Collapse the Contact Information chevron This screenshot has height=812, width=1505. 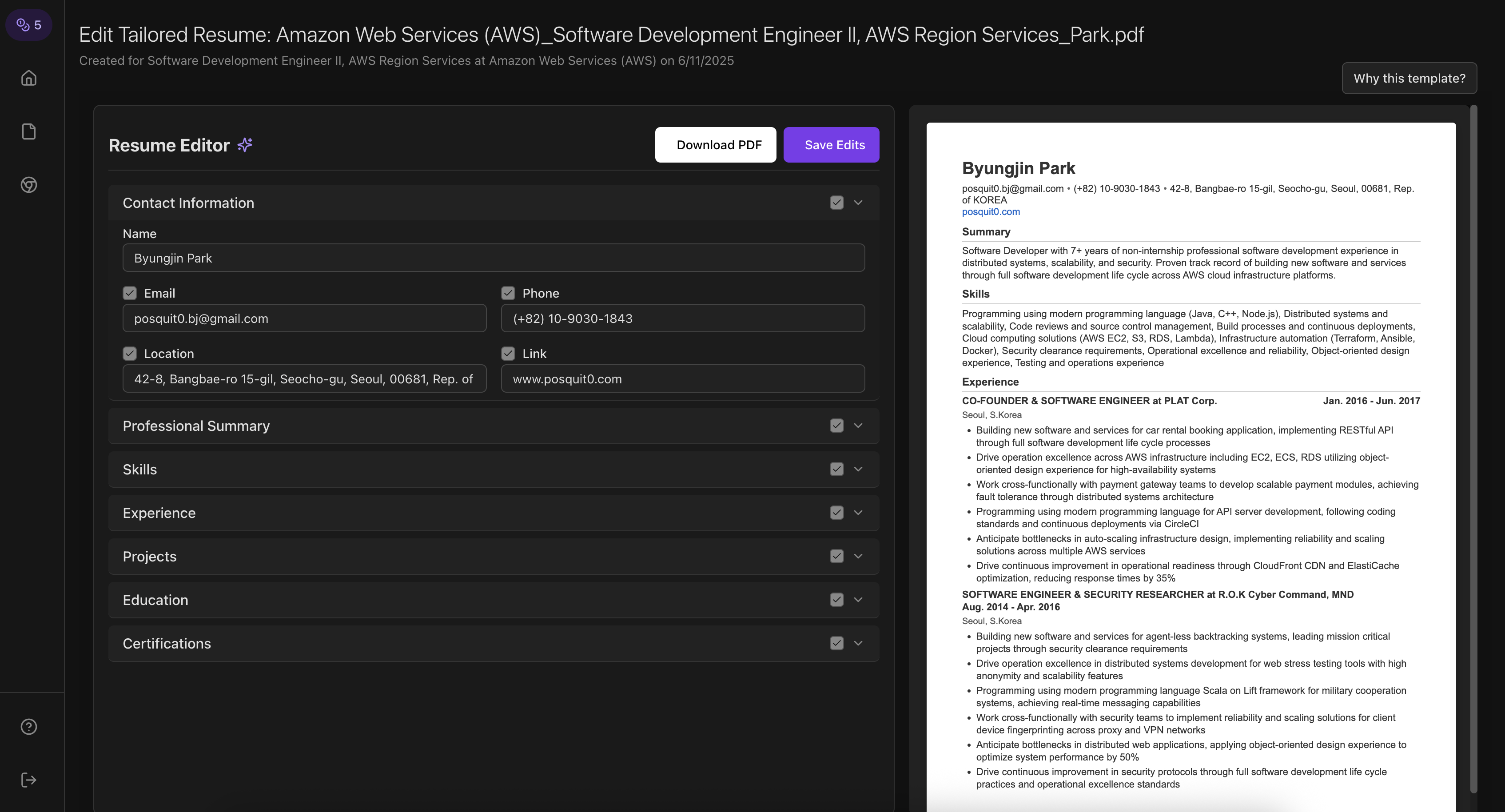tap(858, 202)
